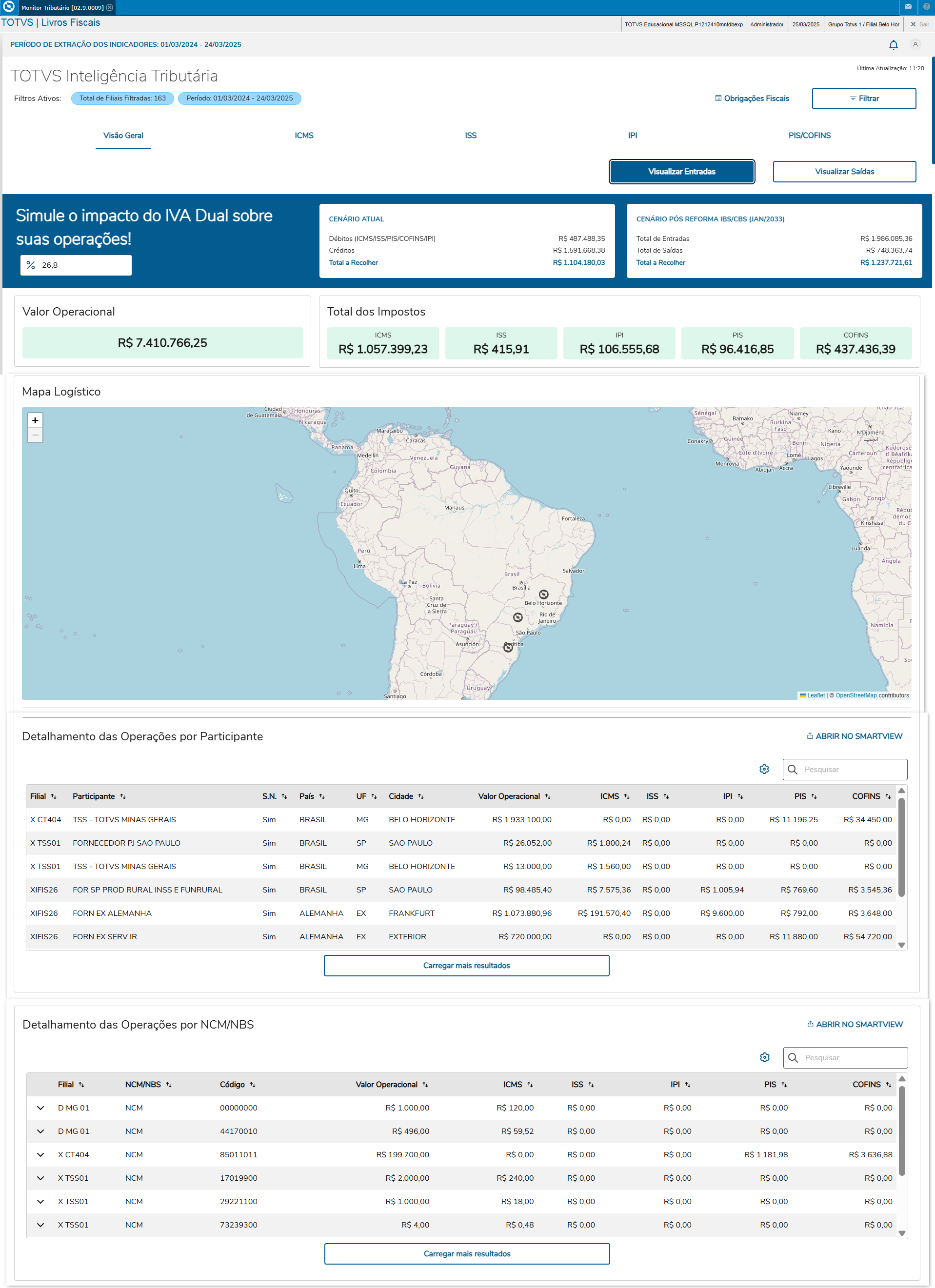The width and height of the screenshot is (935, 1288).
Task: Click the map marker near Curitiba
Action: [508, 647]
